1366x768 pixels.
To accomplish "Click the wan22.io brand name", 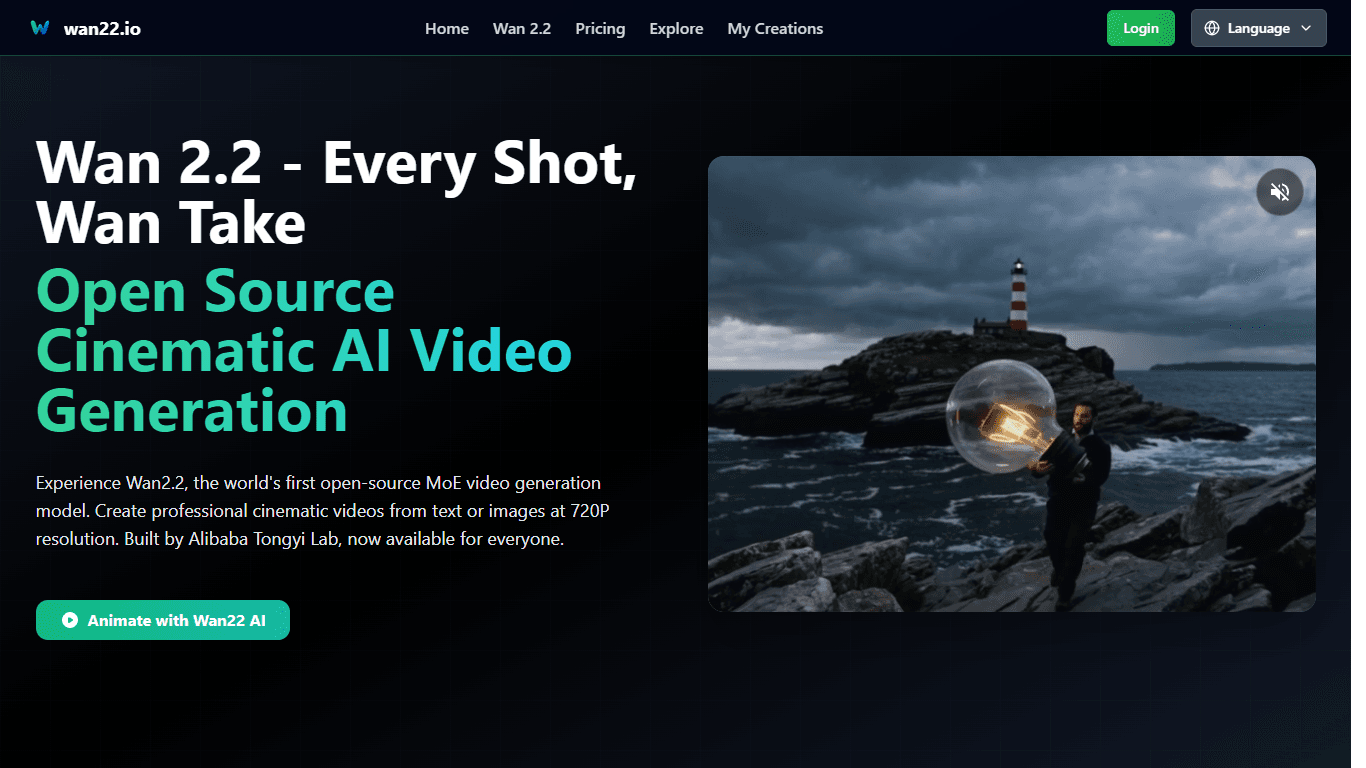I will click(x=102, y=29).
